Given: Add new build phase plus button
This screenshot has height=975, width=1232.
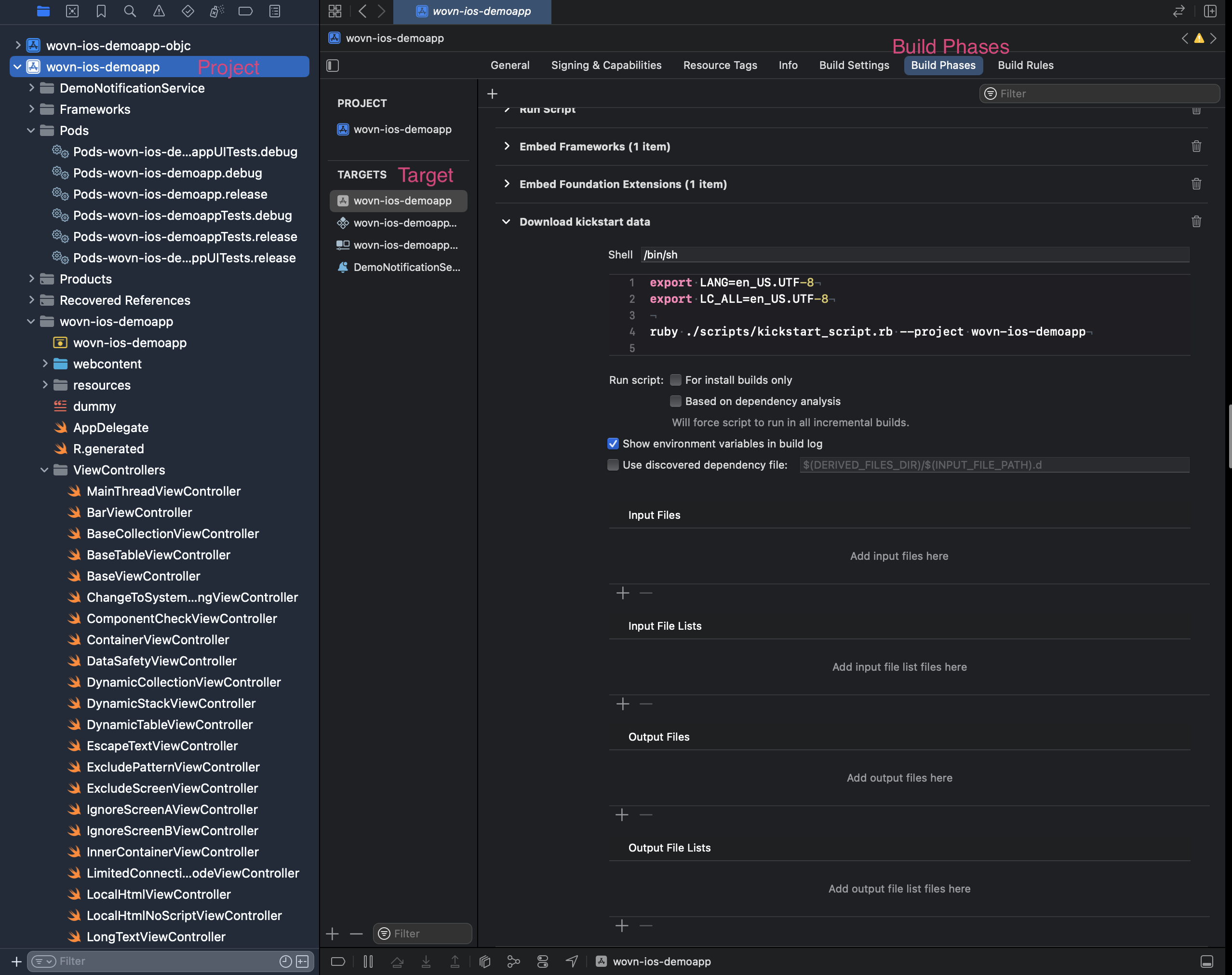Looking at the screenshot, I should pos(492,94).
